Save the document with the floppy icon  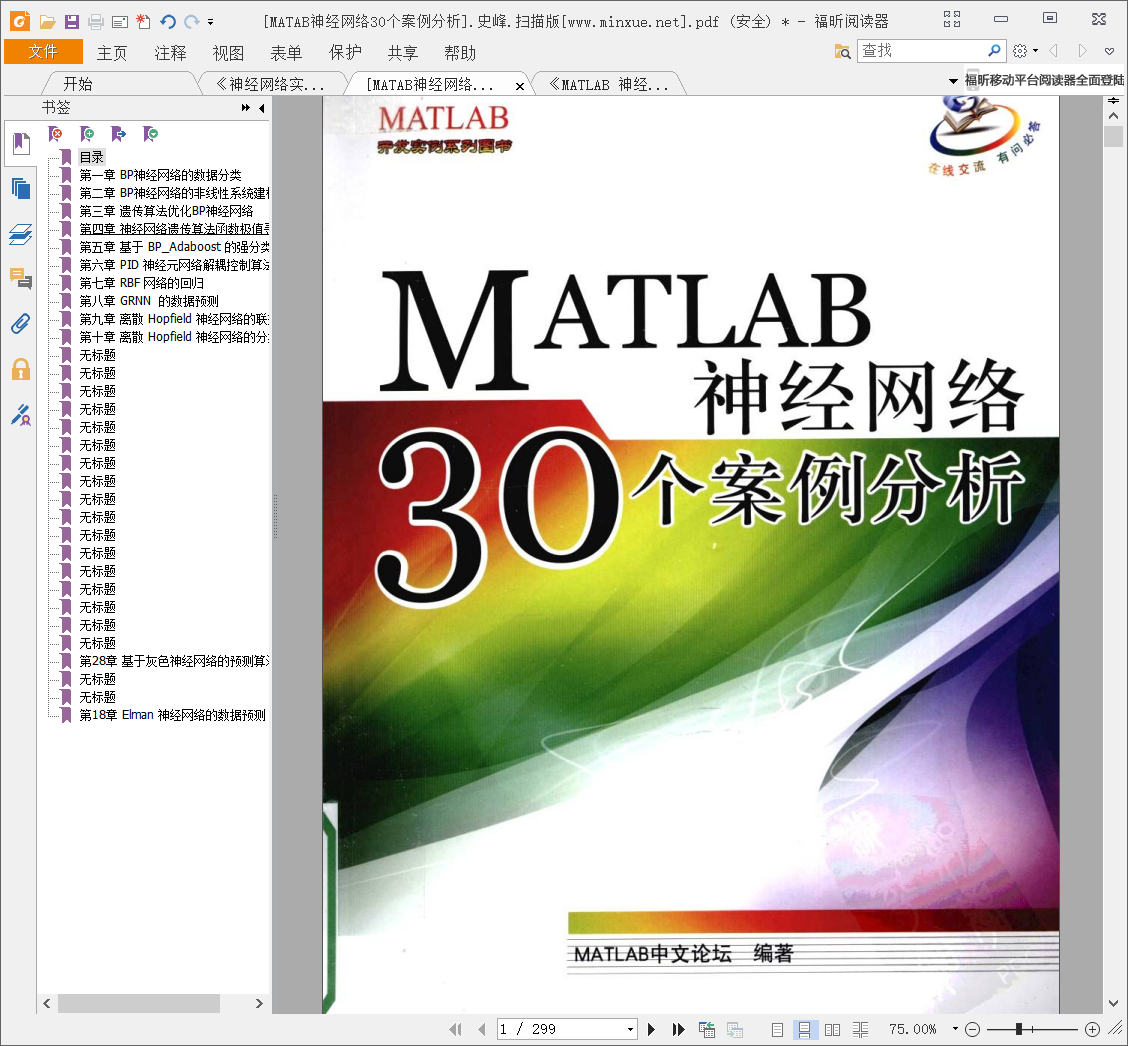tap(71, 22)
